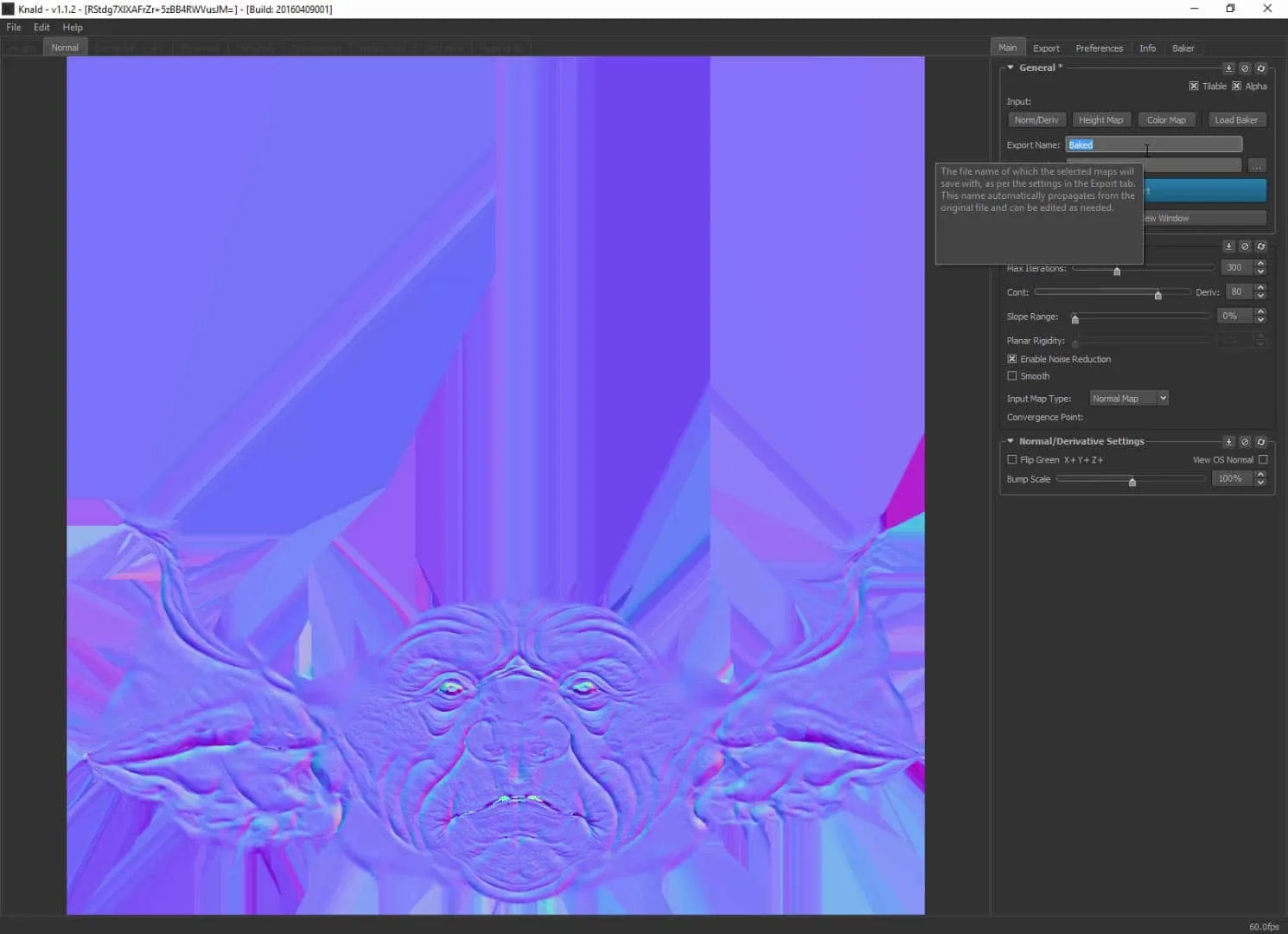Select the Normal map view tab
The height and width of the screenshot is (934, 1288).
(x=65, y=48)
